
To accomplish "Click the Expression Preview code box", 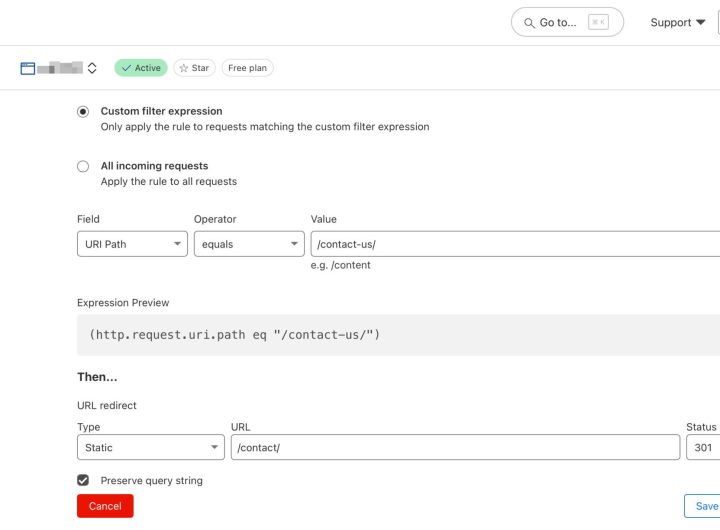I will [398, 335].
